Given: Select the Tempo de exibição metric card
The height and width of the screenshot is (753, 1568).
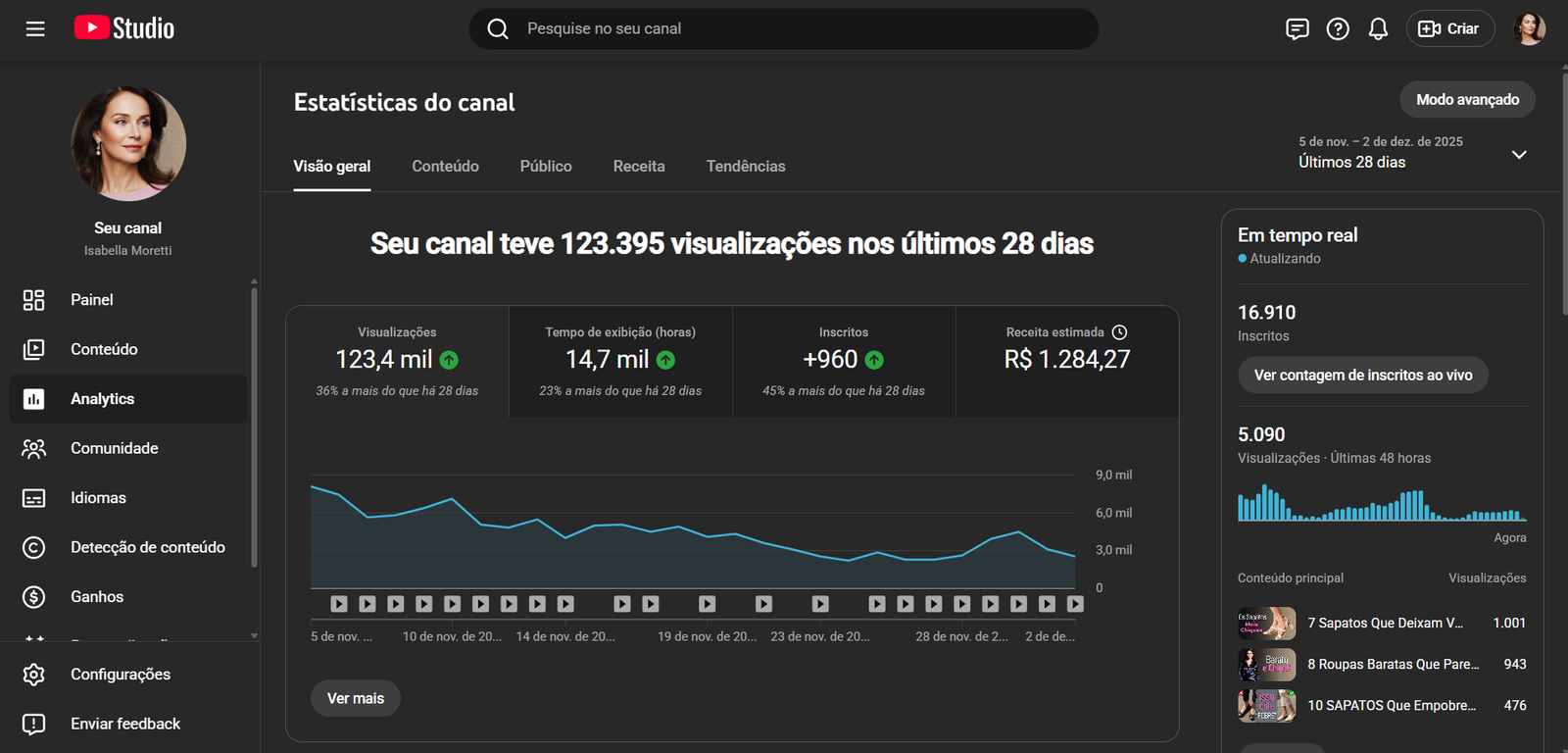Looking at the screenshot, I should point(620,362).
